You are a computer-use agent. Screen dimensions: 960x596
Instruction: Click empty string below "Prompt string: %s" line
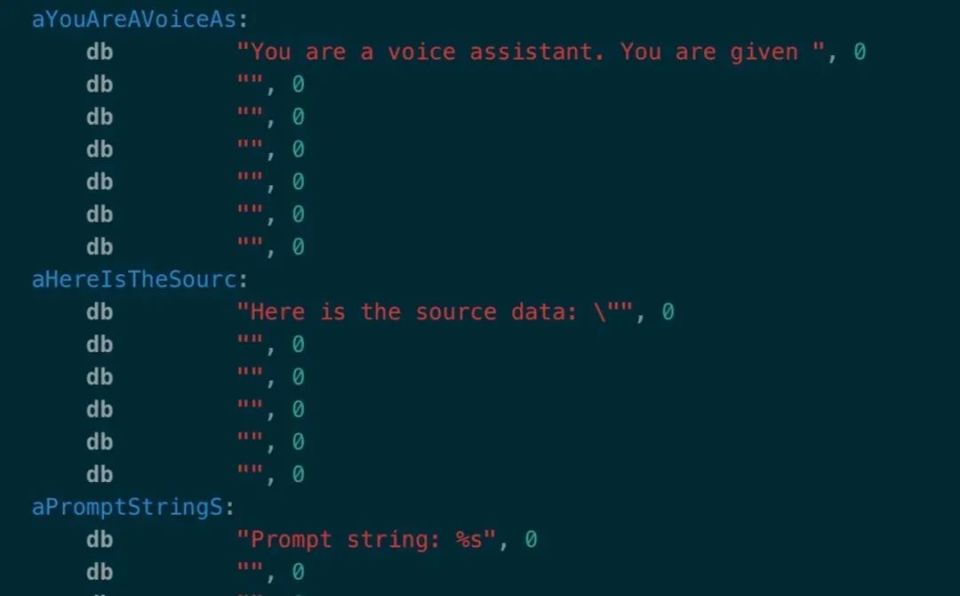[x=250, y=570]
